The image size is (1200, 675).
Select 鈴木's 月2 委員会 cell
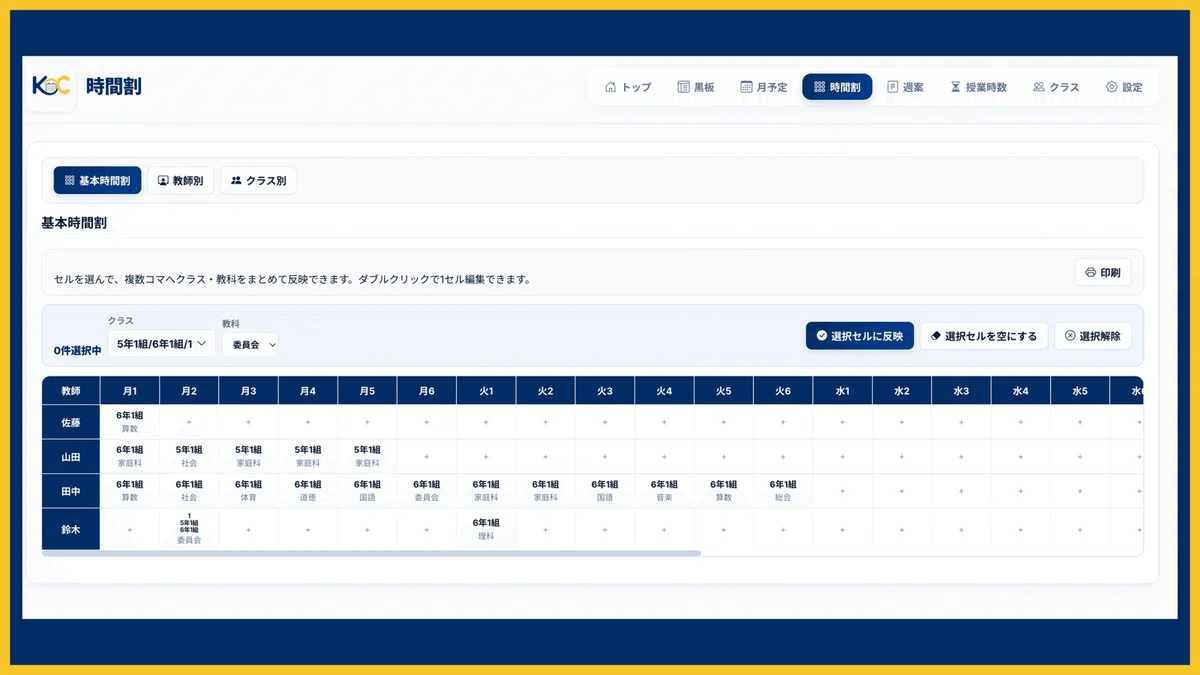coord(189,529)
